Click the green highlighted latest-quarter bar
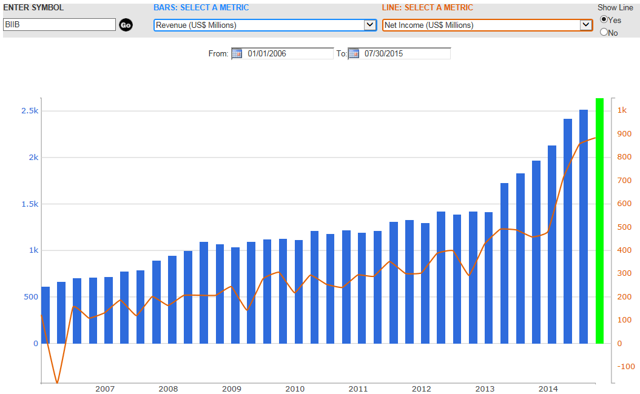This screenshot has width=640, height=394. [600, 220]
